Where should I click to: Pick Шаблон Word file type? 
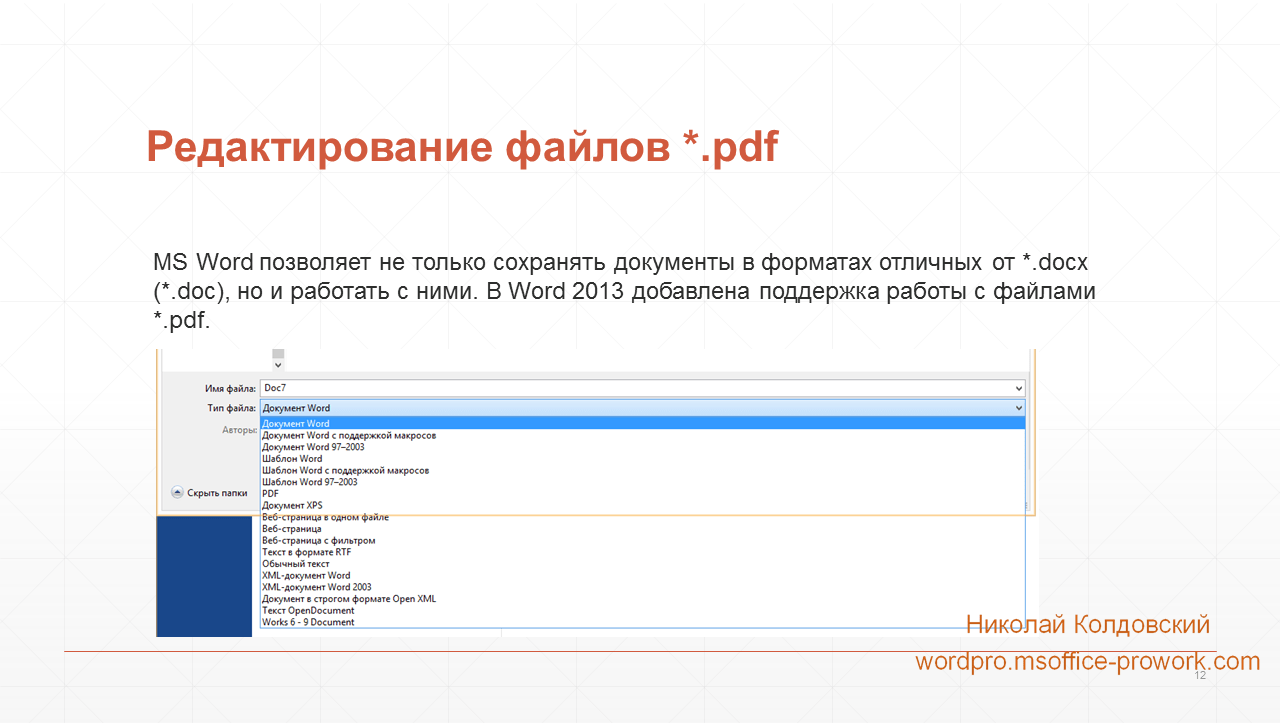292,459
